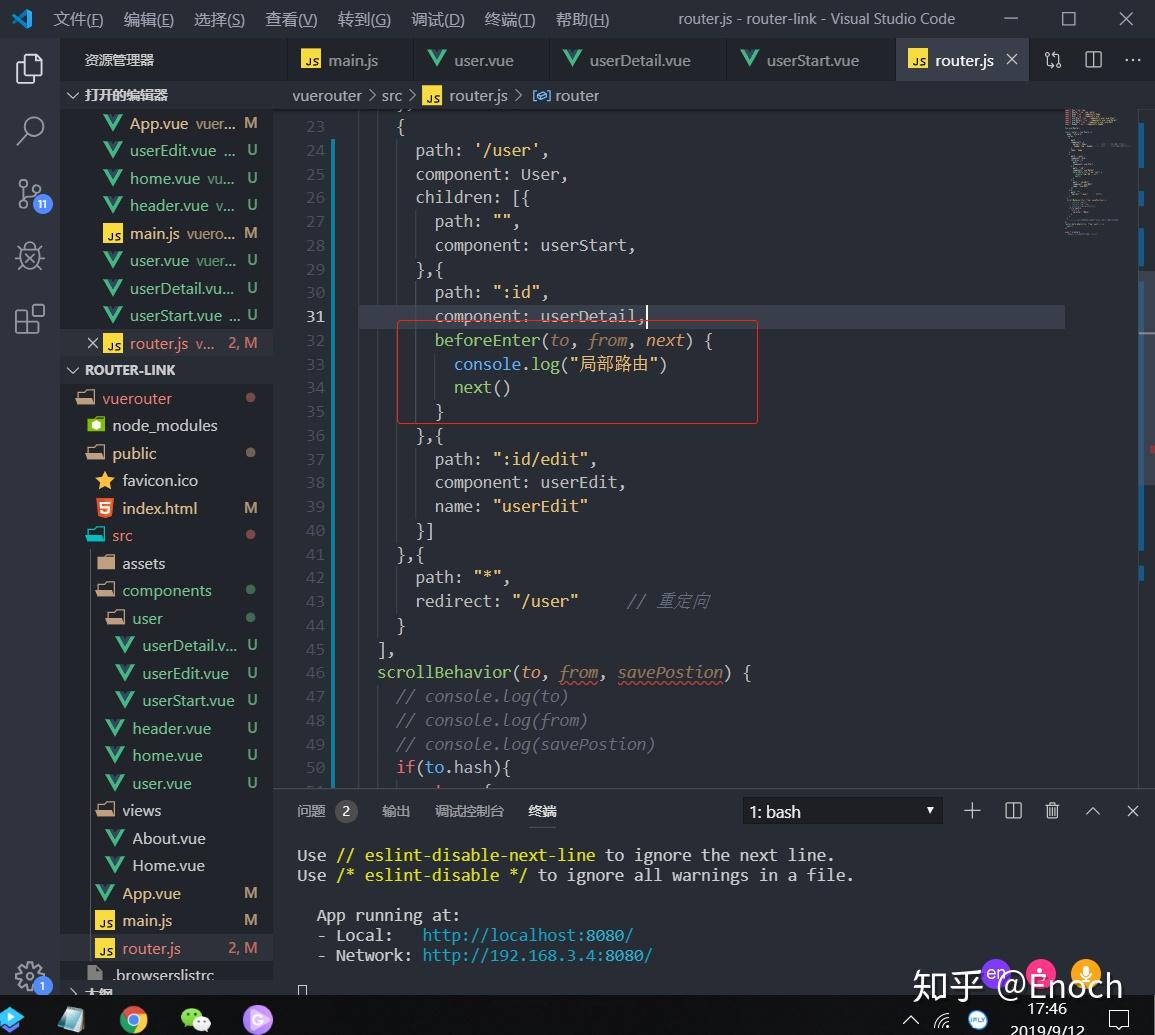Open the '1: bash' terminal selector dropdown

coord(842,811)
